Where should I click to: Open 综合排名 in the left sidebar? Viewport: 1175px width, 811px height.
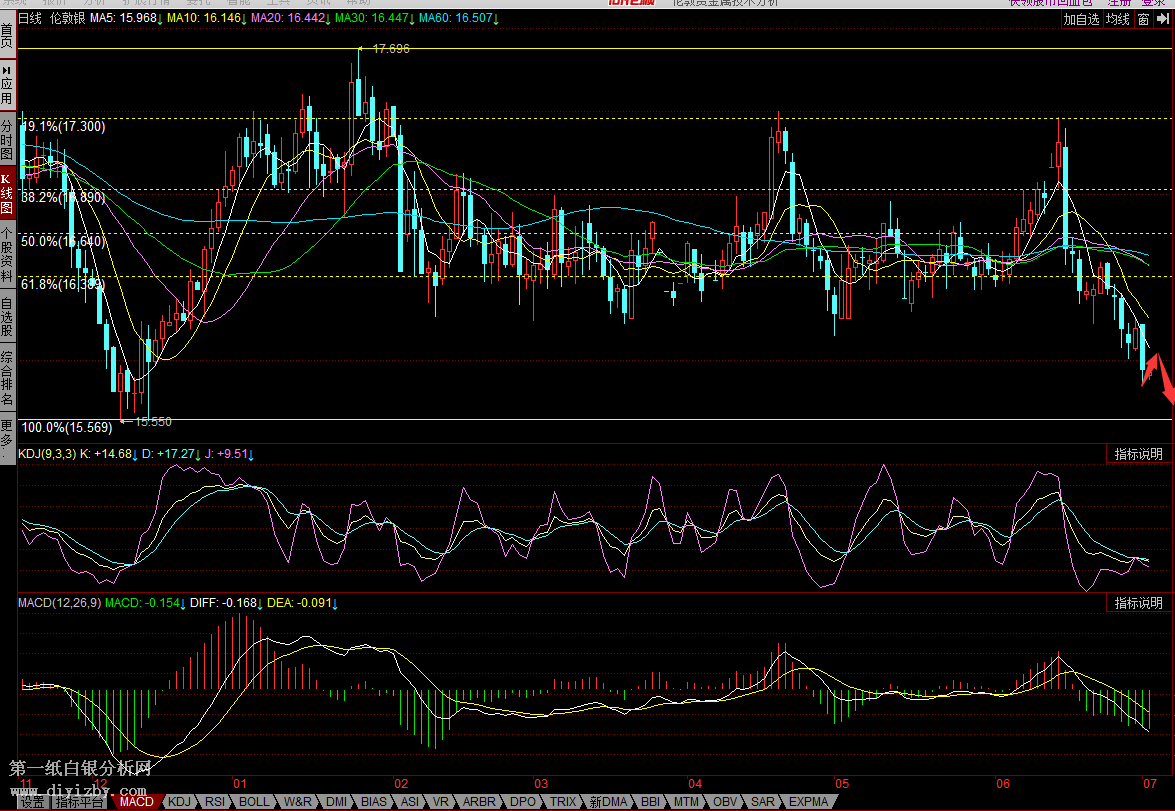(7, 379)
